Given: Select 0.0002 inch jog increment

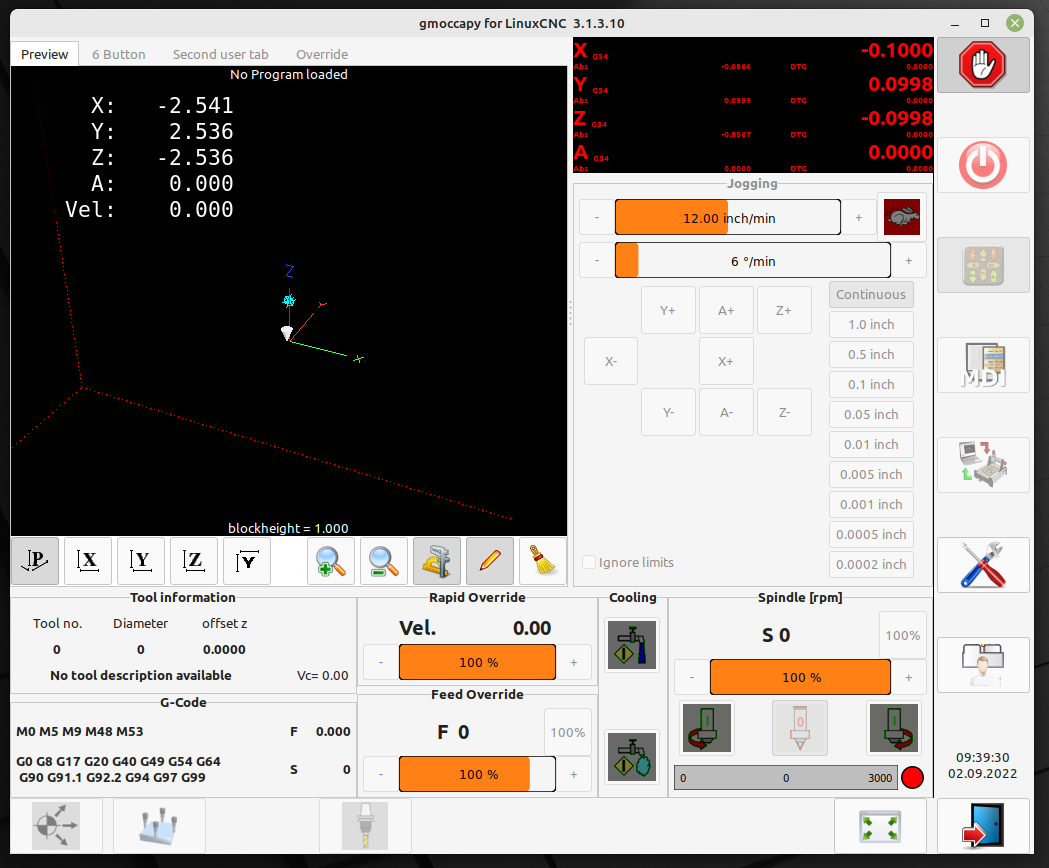Looking at the screenshot, I should click(871, 565).
